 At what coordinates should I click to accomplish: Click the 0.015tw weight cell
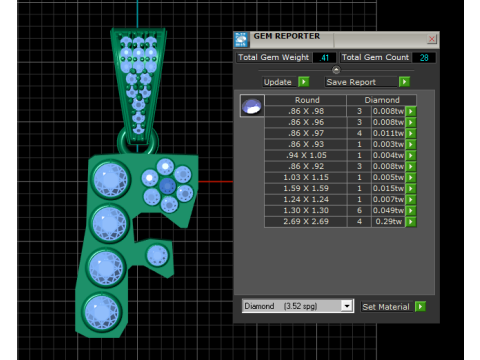[388, 188]
